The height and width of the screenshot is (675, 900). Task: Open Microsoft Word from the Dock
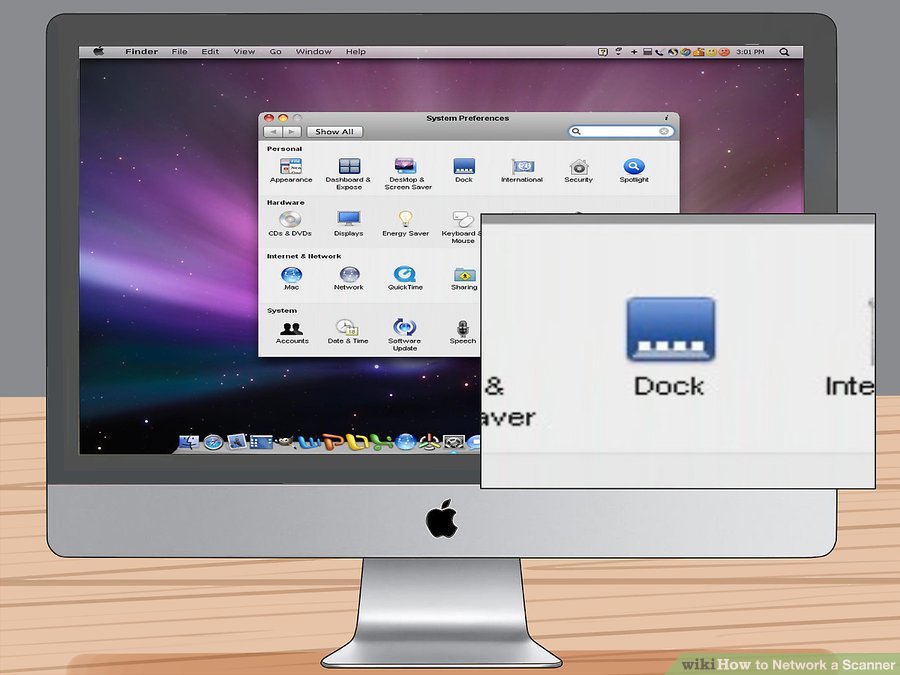[311, 443]
